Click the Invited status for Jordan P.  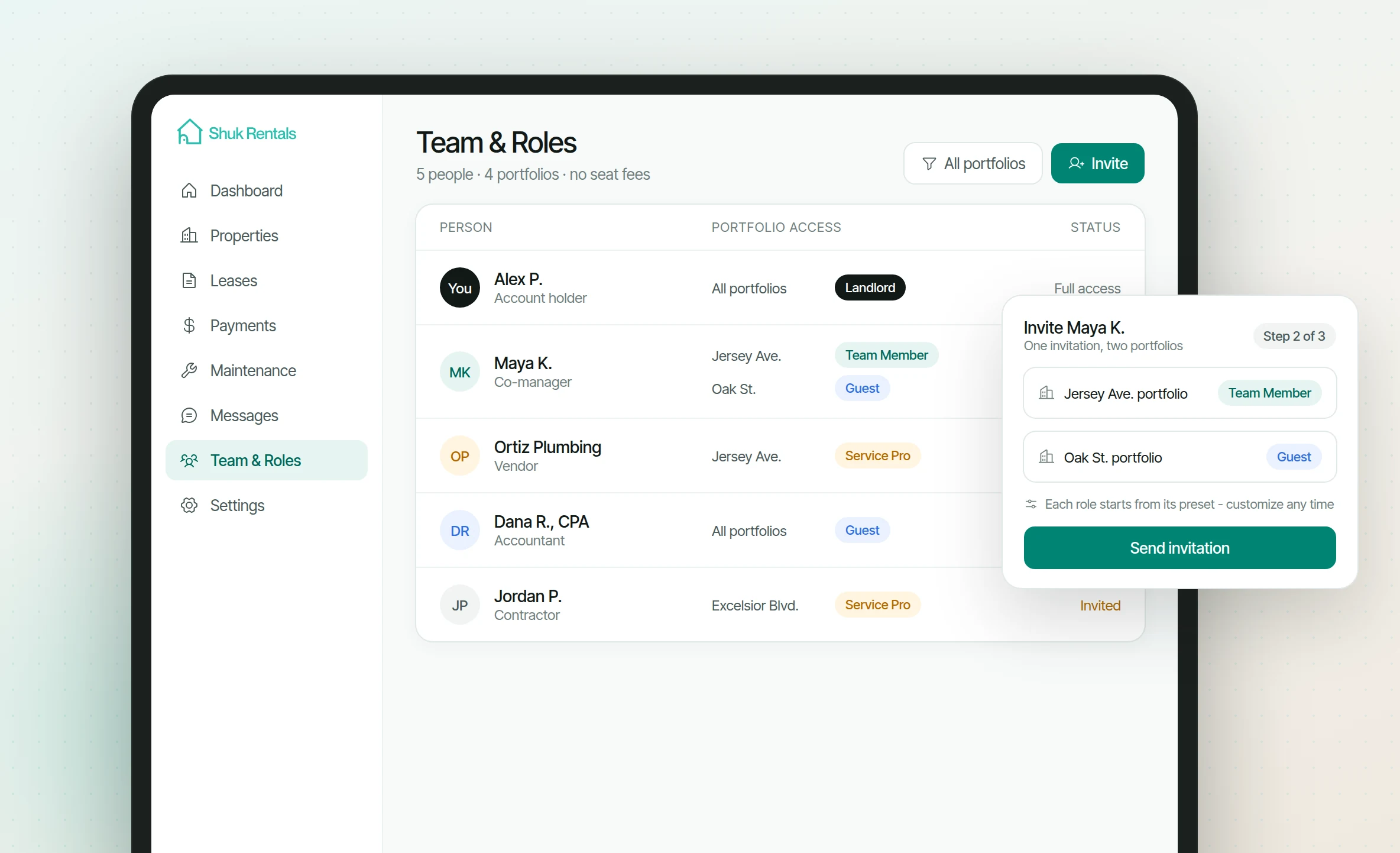point(1100,605)
